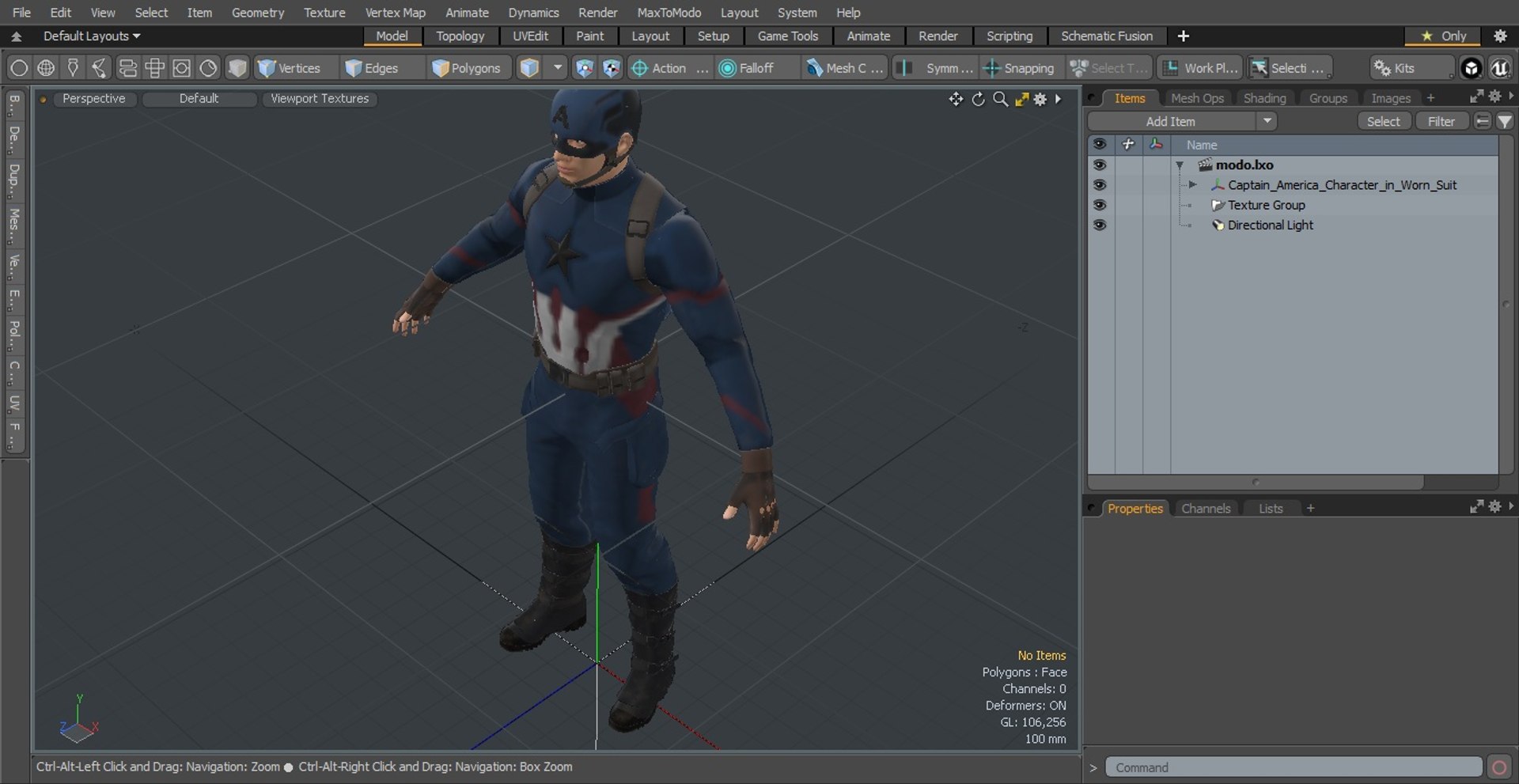Viewport: 1519px width, 784px height.
Task: Toggle Symmetry in the toolbar
Action: click(x=936, y=68)
